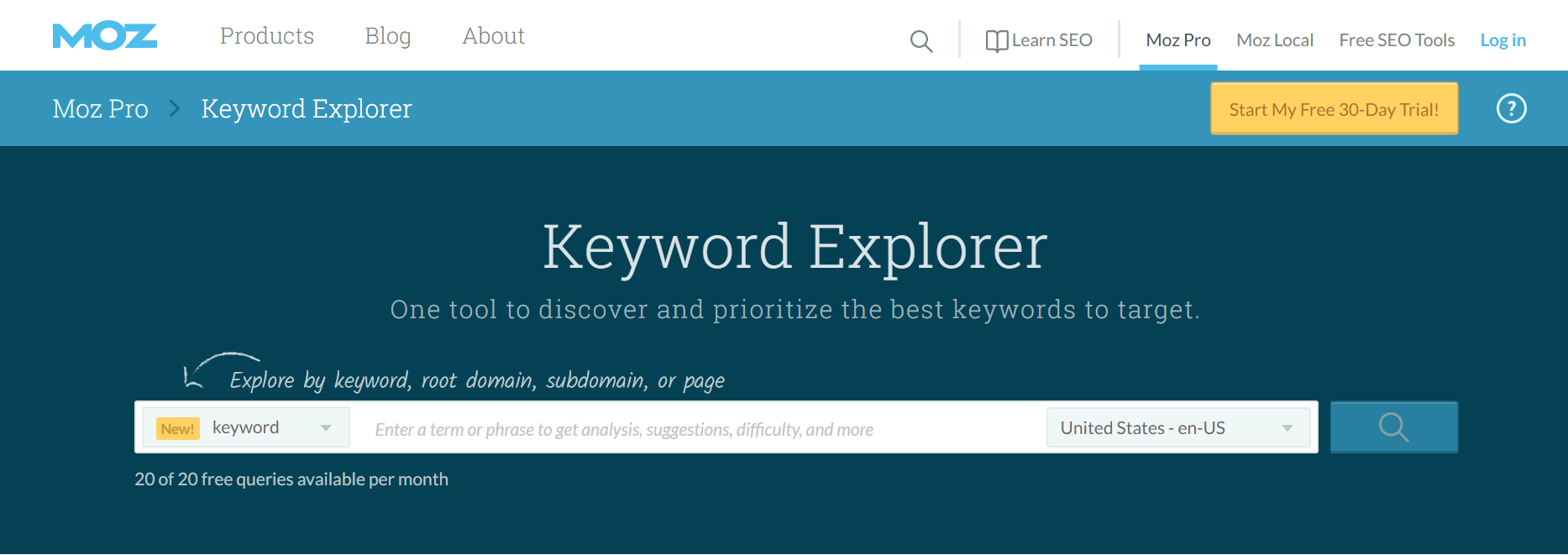
Task: Submit keyword search with magnifier button
Action: coord(1394,427)
